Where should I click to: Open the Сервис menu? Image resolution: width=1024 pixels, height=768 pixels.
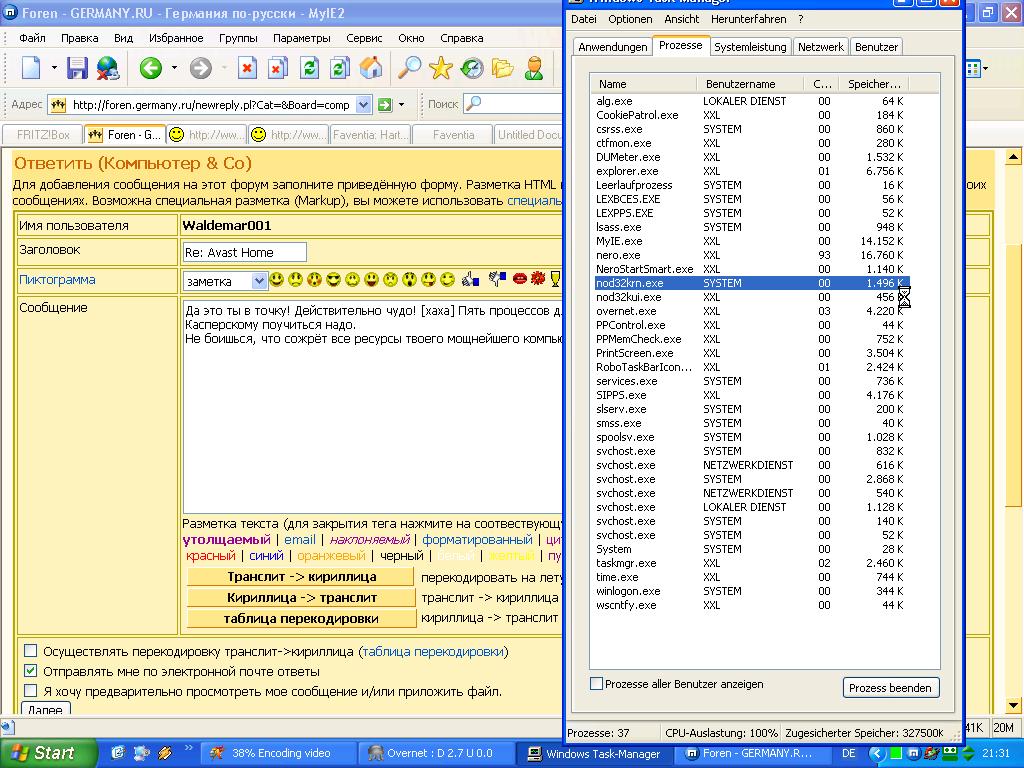click(x=364, y=38)
